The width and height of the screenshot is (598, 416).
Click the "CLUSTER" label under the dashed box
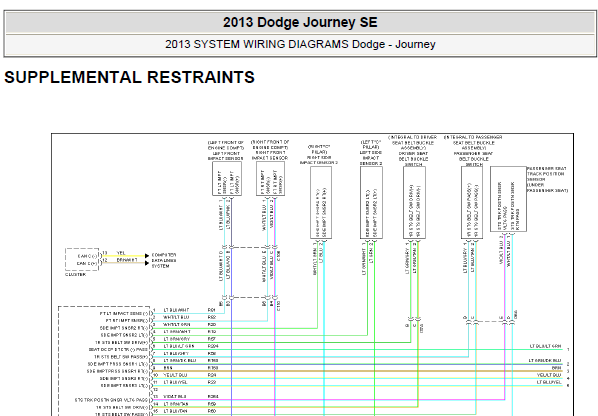(x=76, y=275)
